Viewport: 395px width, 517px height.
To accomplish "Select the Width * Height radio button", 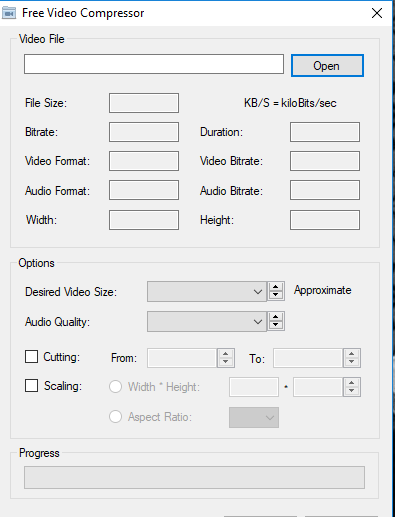I will click(115, 387).
